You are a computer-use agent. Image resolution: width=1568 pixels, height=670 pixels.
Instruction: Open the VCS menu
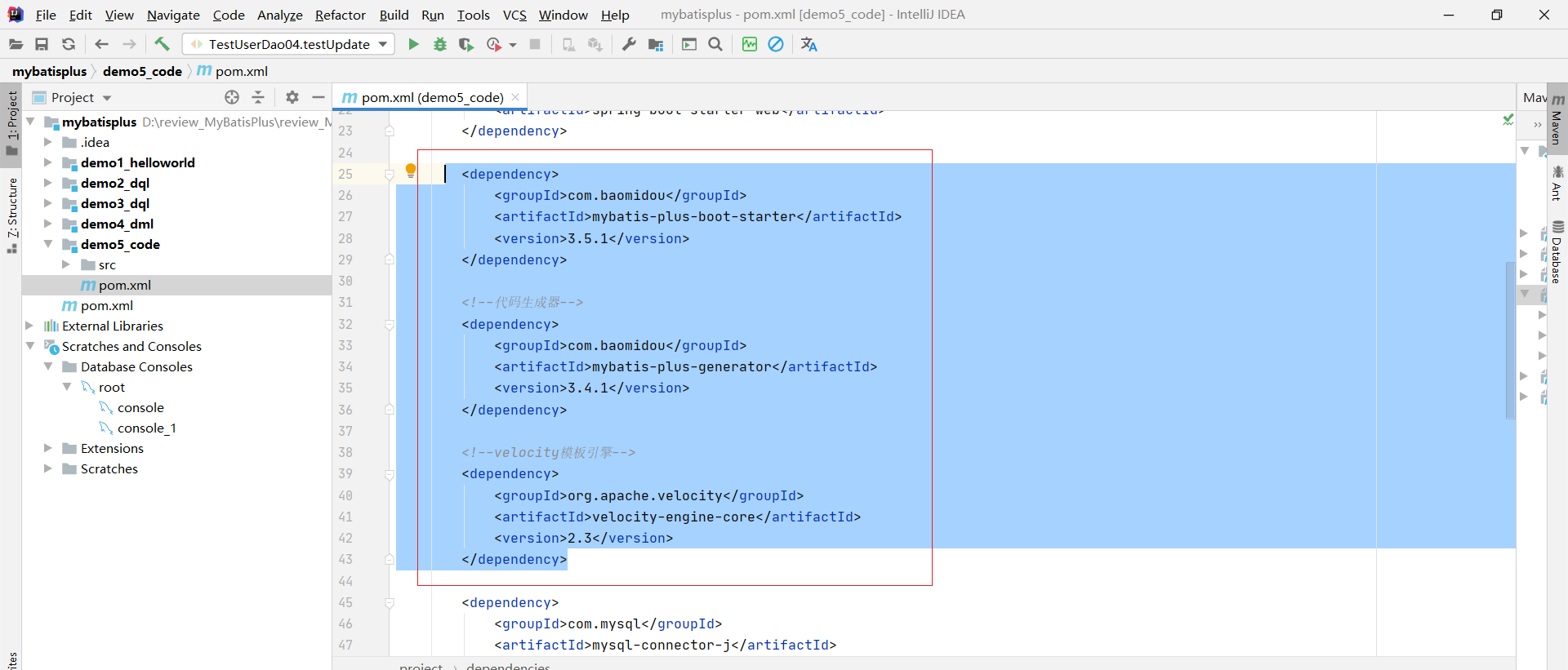[514, 15]
